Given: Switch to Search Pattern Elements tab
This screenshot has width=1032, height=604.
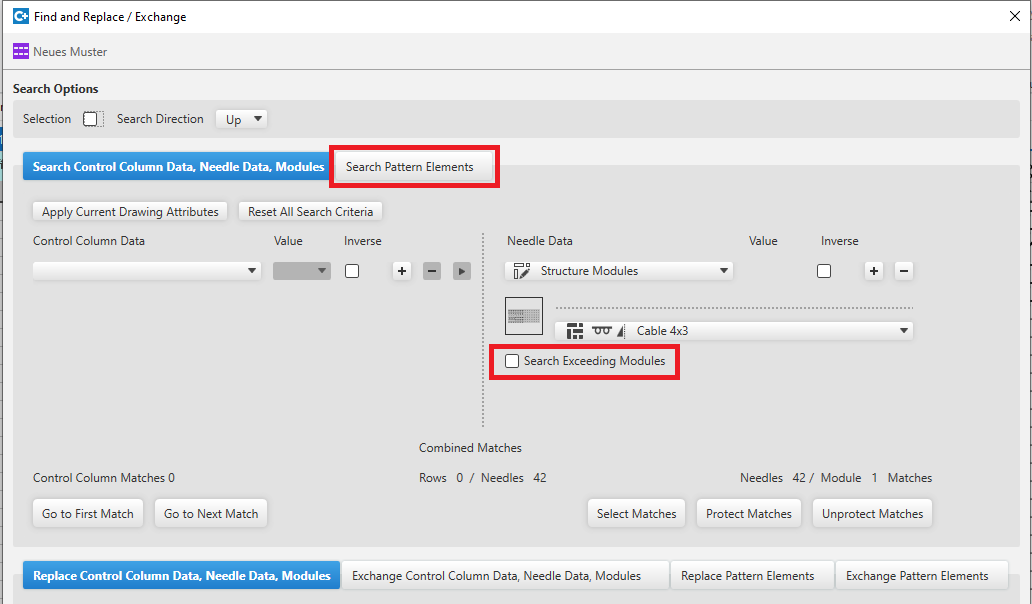Looking at the screenshot, I should pos(410,167).
